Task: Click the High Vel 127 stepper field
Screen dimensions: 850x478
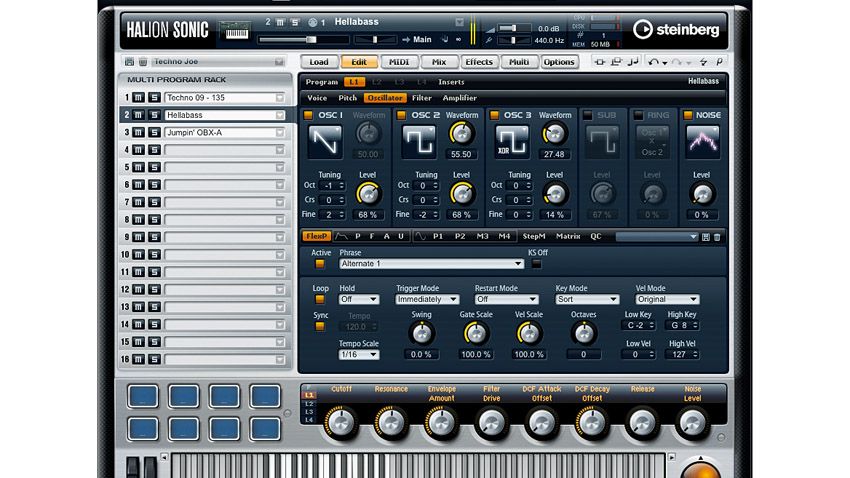Action: [681, 354]
